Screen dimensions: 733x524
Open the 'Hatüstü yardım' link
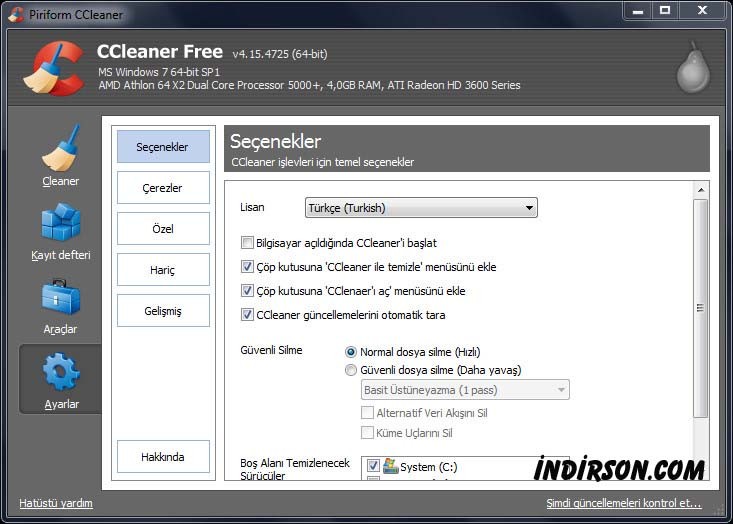[x=56, y=503]
